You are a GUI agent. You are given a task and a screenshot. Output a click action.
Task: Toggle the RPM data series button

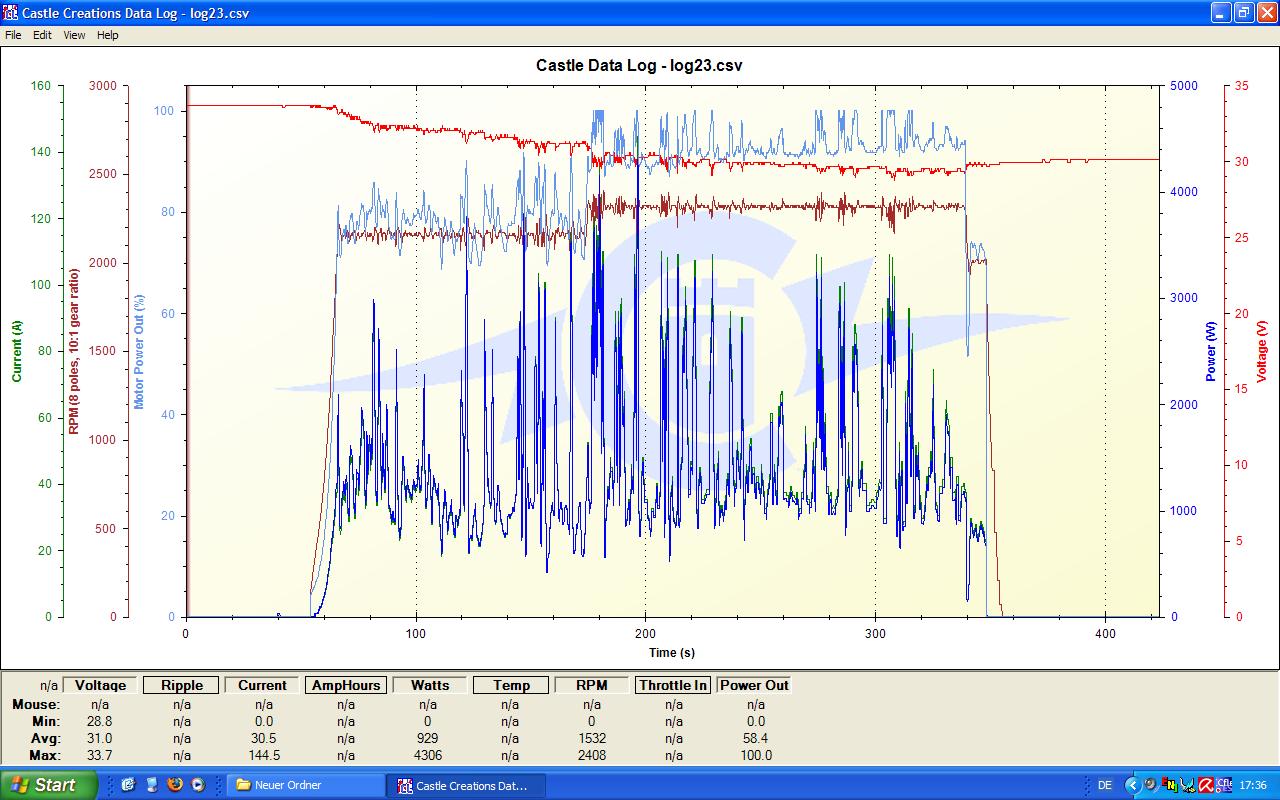[591, 685]
